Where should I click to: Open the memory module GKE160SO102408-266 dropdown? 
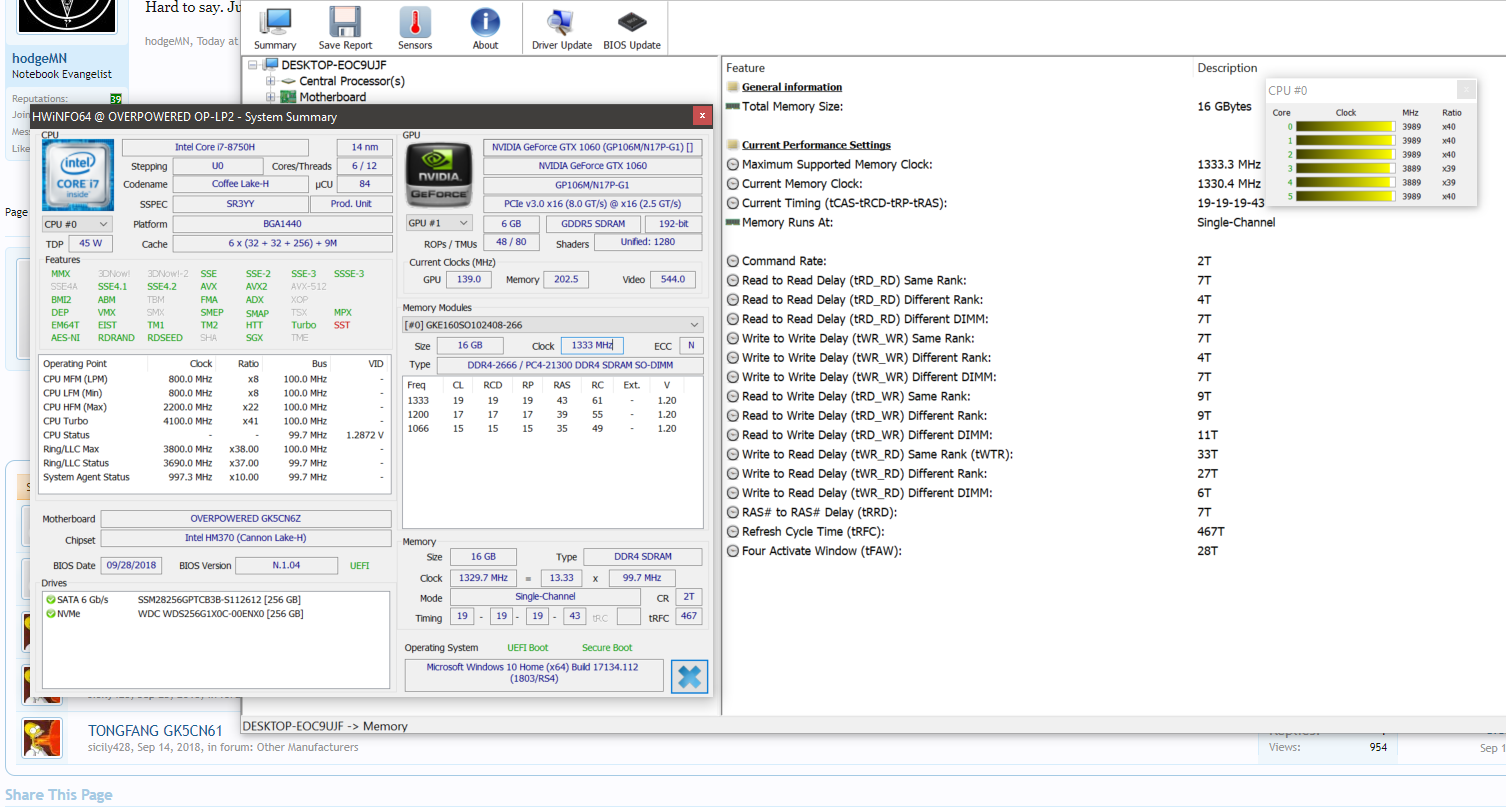coord(552,325)
